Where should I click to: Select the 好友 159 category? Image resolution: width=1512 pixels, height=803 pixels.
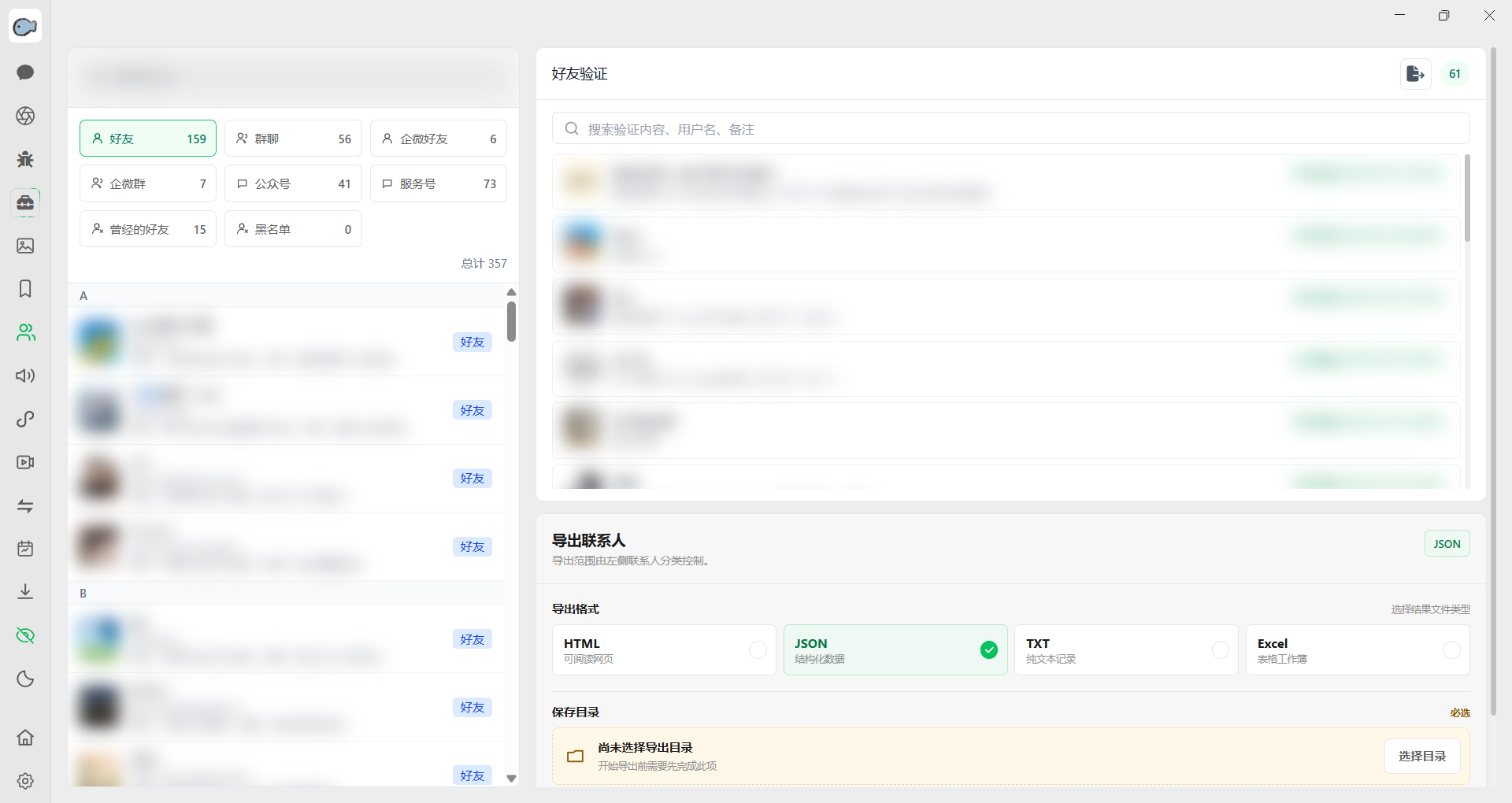point(148,139)
